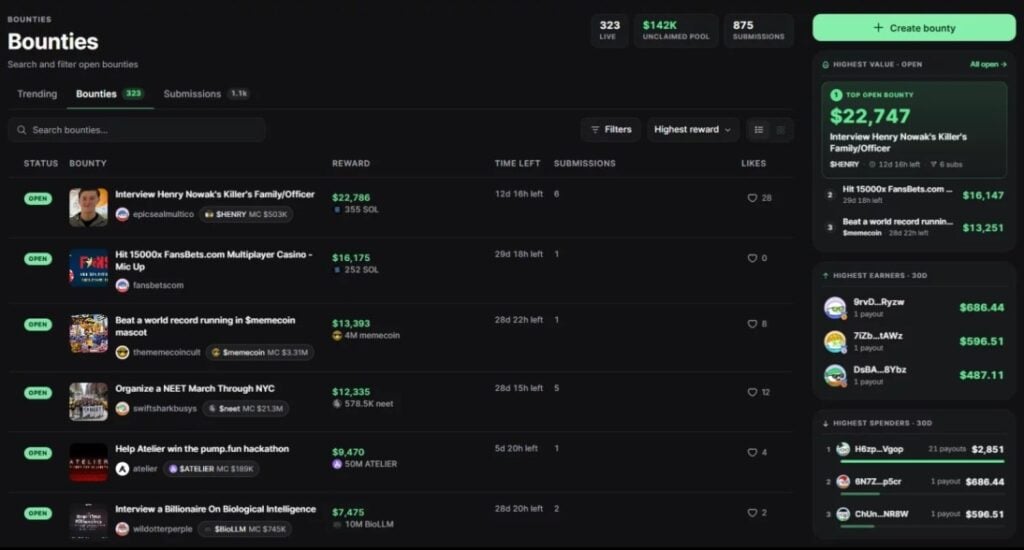Focus the Search bounties field
Screen dimensions: 1024x550
137,130
